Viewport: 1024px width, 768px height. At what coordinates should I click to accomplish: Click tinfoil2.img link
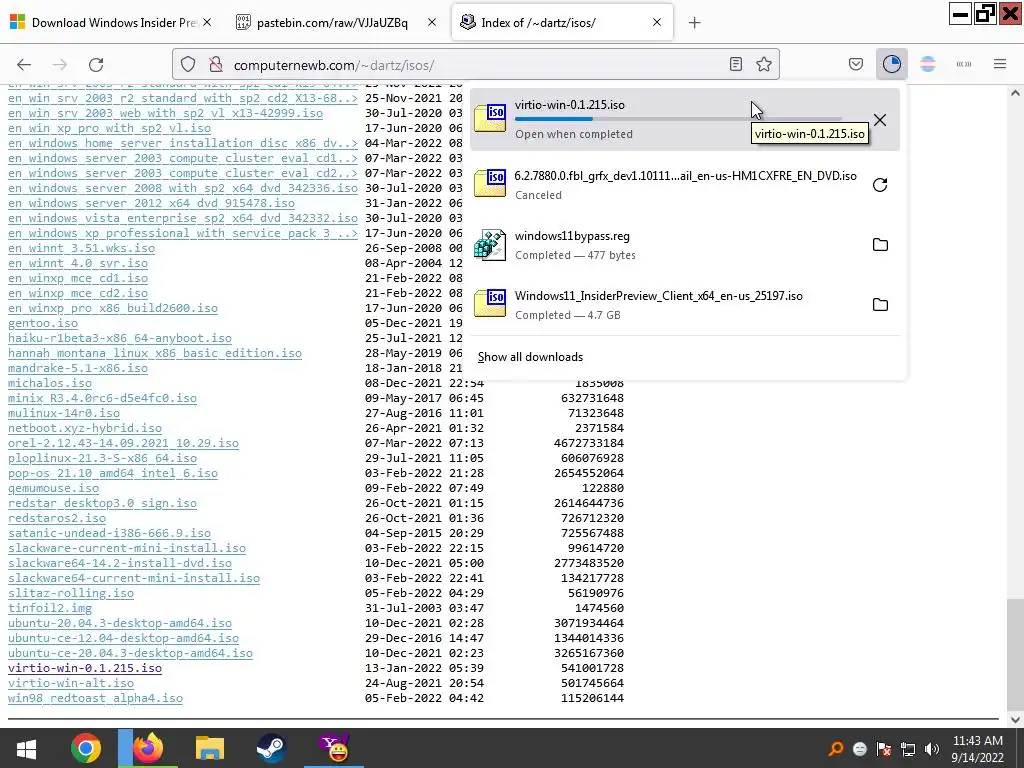coord(50,608)
